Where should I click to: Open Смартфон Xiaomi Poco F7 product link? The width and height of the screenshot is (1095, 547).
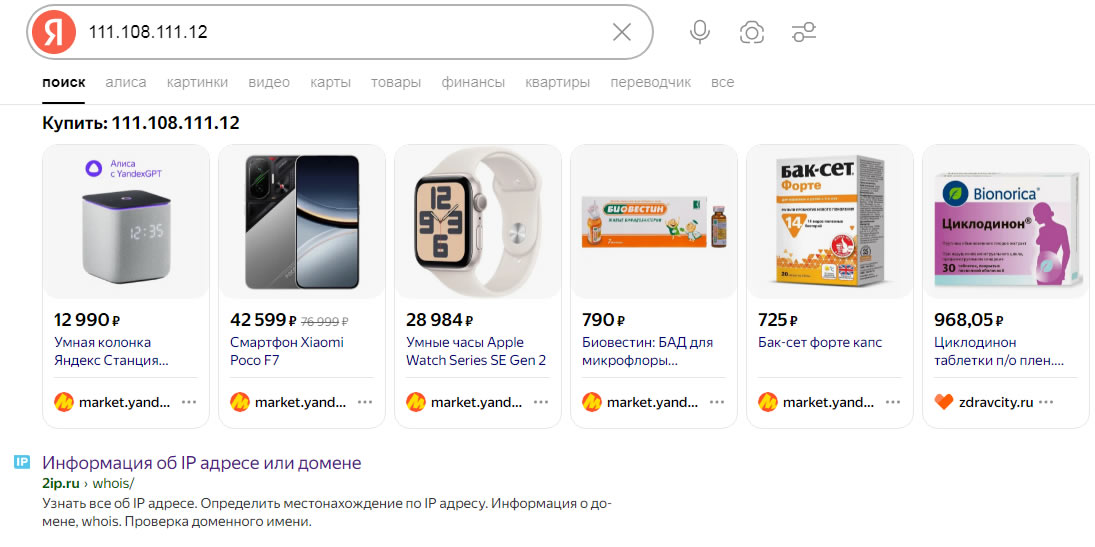(x=287, y=351)
